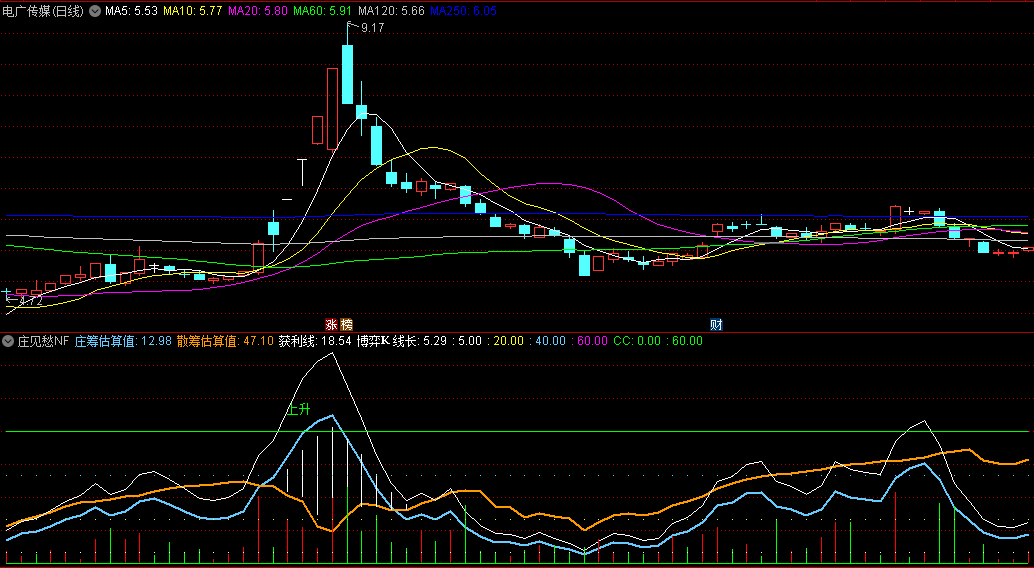Click the 9.17 high price flag

[x=372, y=27]
